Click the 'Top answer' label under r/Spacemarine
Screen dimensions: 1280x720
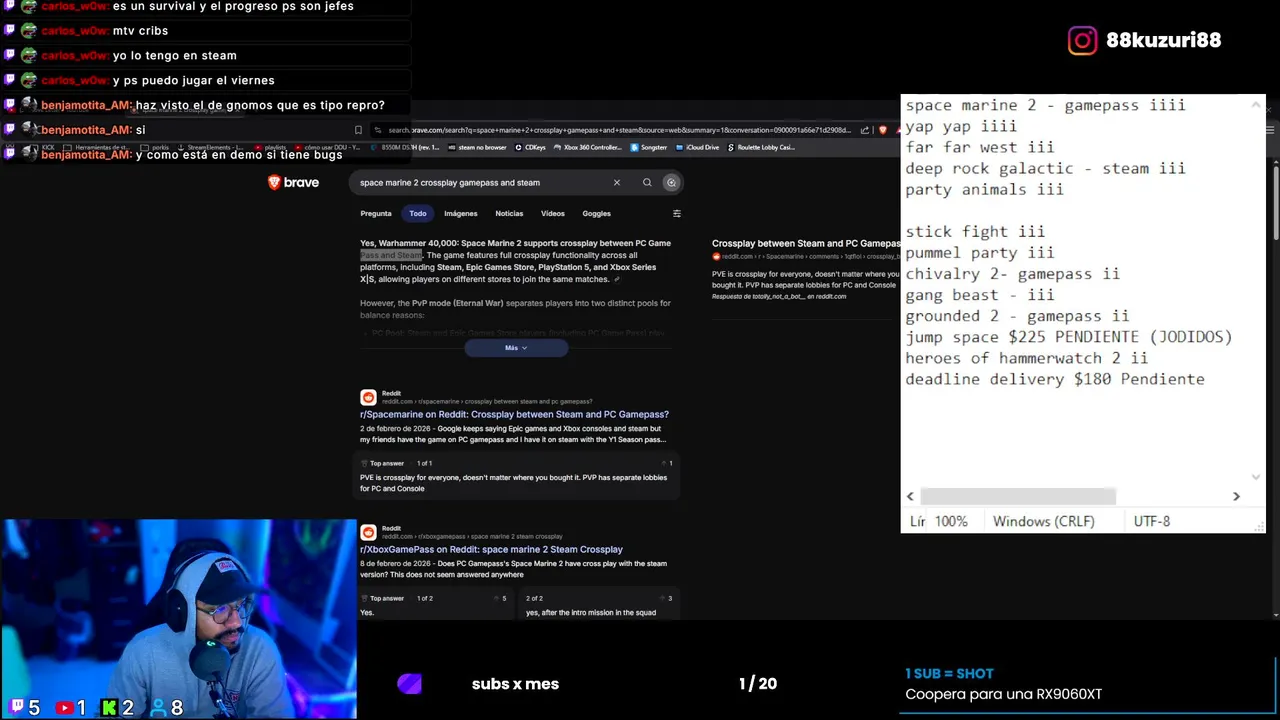tap(387, 463)
